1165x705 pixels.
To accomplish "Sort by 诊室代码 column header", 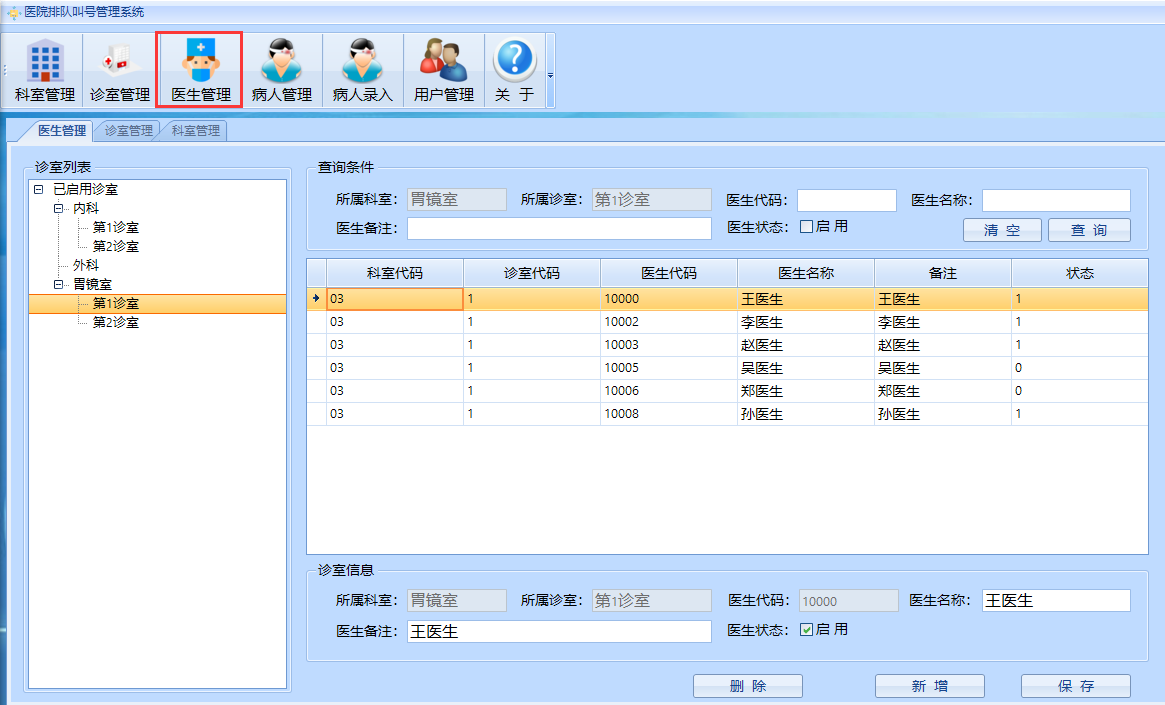I will tap(532, 273).
